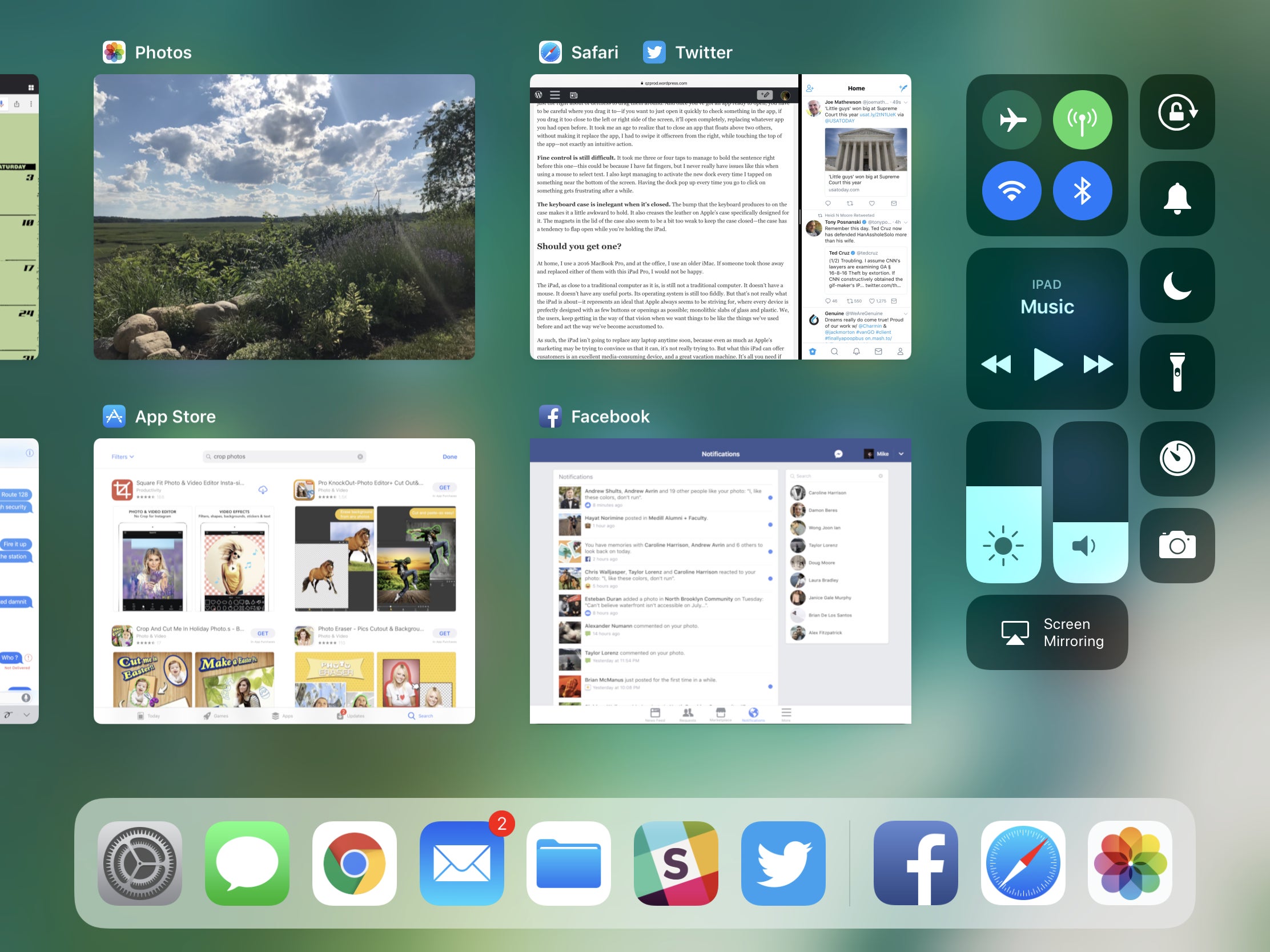
Task: Open Mail with 2 unread badge
Action: click(x=461, y=863)
